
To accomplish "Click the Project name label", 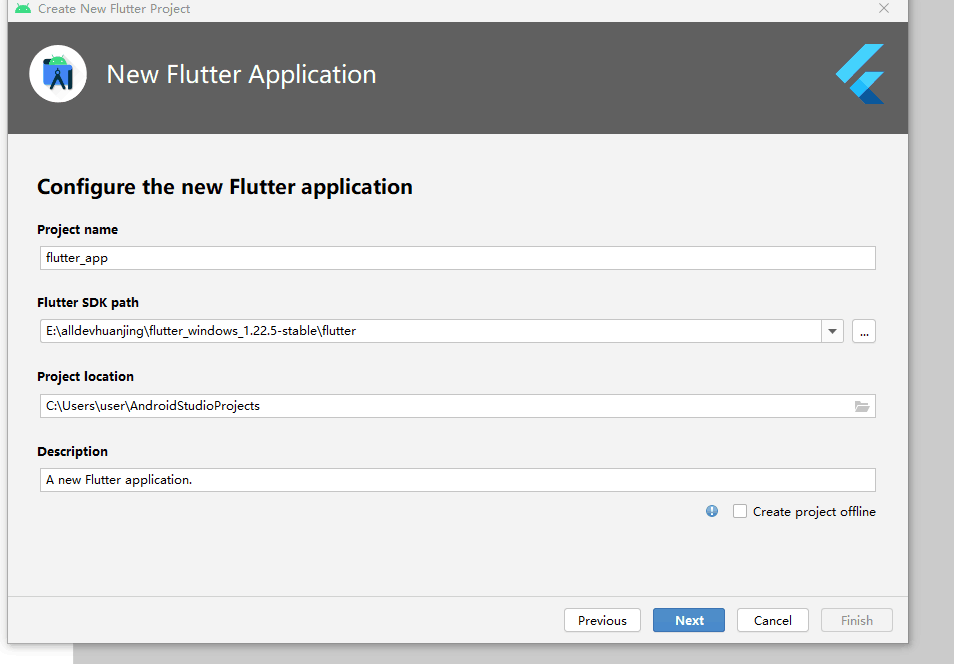I will [77, 229].
